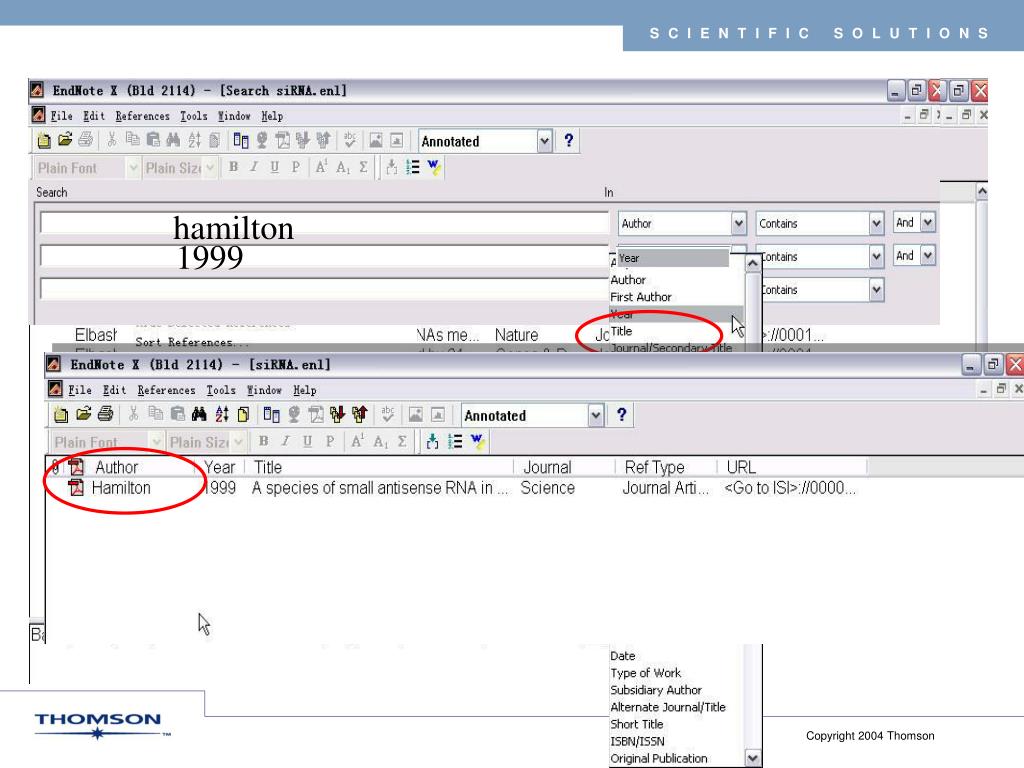Open second row Contains comparison dropdown

pyautogui.click(x=876, y=257)
